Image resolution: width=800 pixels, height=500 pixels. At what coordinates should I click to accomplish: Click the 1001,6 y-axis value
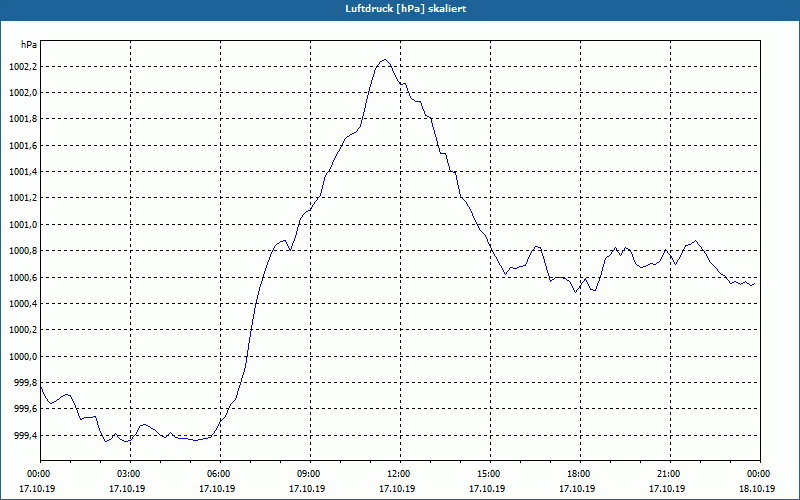coord(23,146)
